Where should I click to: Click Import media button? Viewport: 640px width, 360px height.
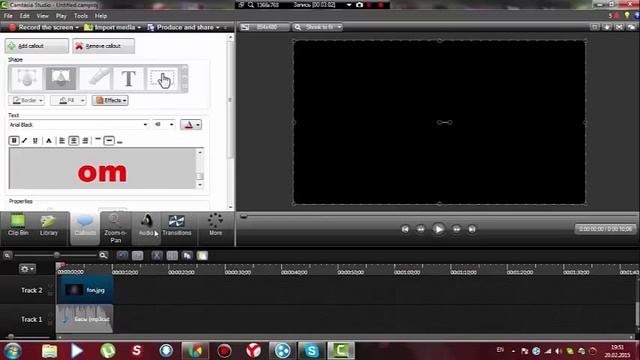[110, 27]
